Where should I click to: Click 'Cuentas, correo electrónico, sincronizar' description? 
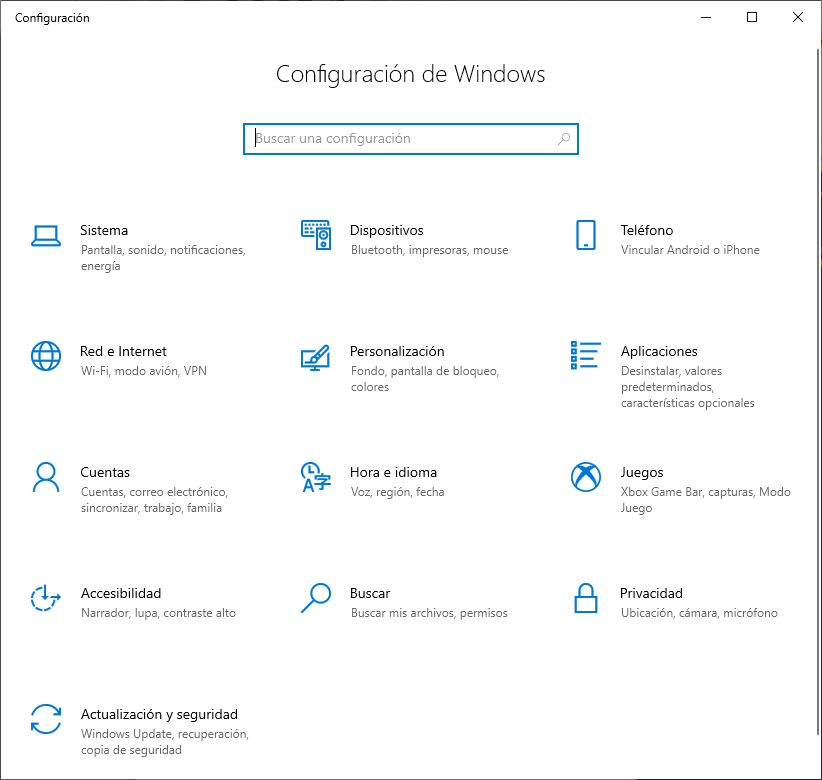pyautogui.click(x=154, y=500)
